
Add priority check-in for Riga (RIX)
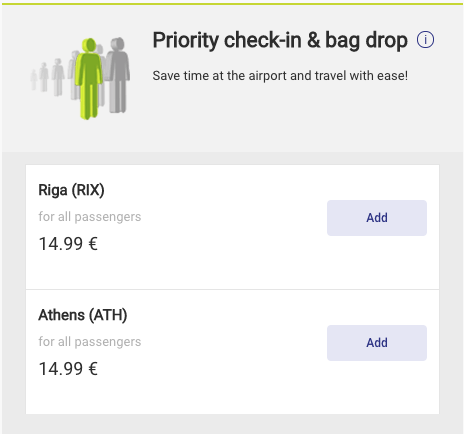click(377, 218)
